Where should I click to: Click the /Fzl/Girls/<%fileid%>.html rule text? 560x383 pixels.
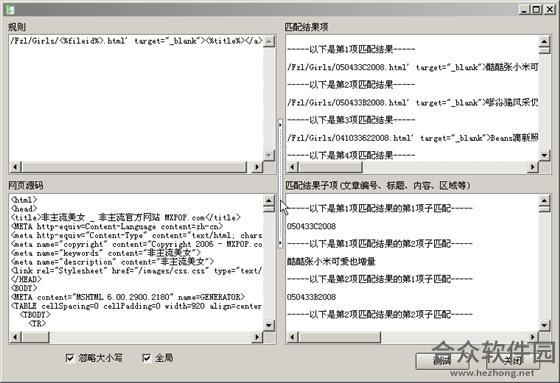point(136,41)
